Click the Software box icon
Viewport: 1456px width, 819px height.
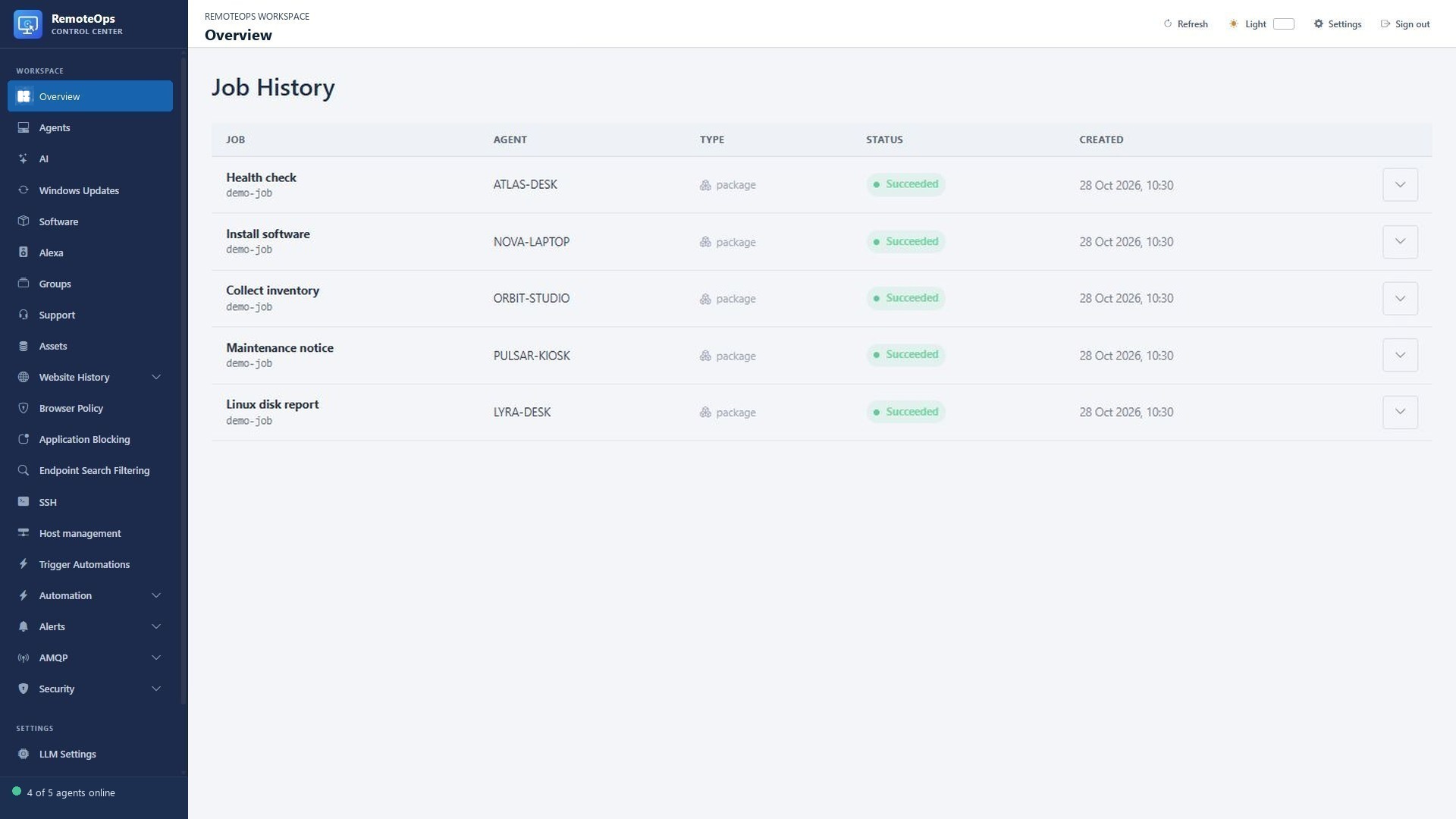[24, 221]
